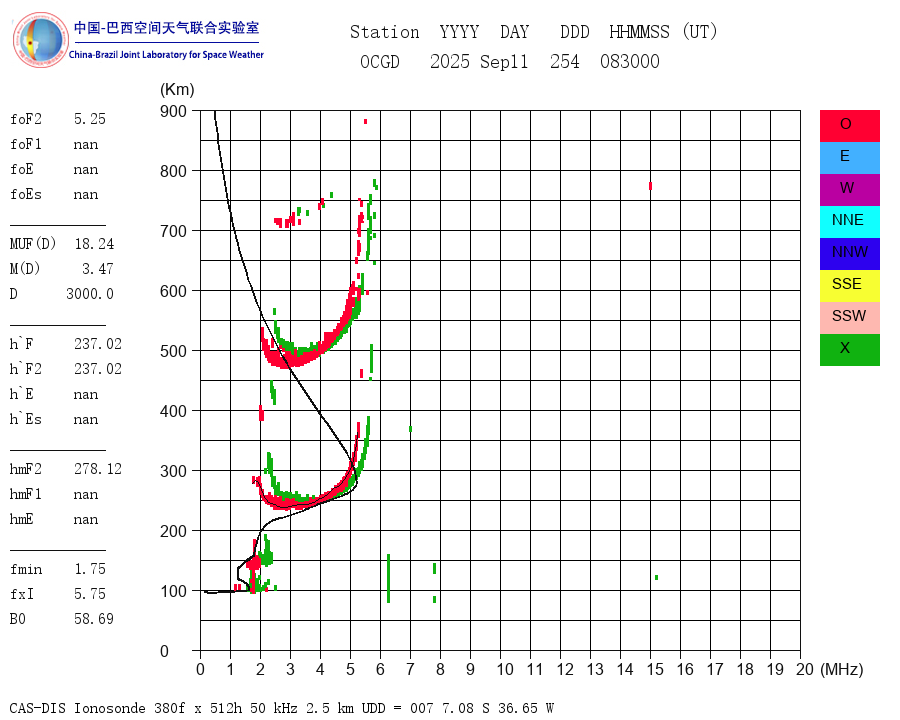Click the B0 value 58.69
This screenshot has height=720, width=900.
[94, 619]
